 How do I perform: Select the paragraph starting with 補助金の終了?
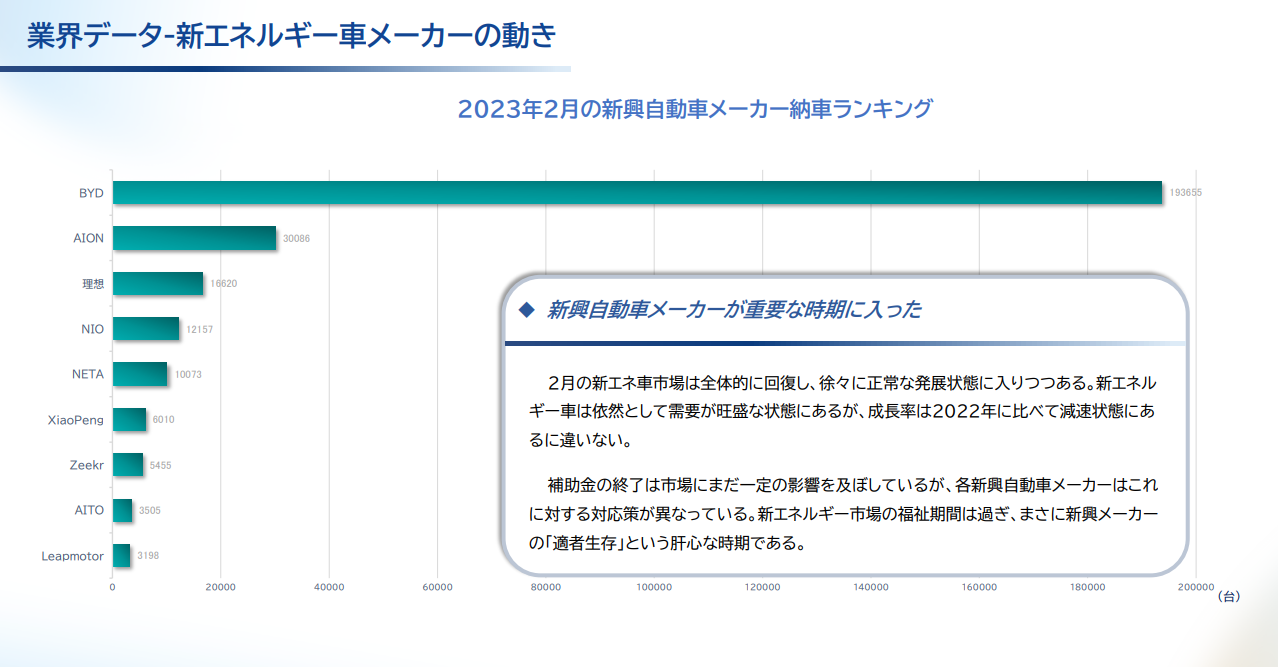coord(843,514)
